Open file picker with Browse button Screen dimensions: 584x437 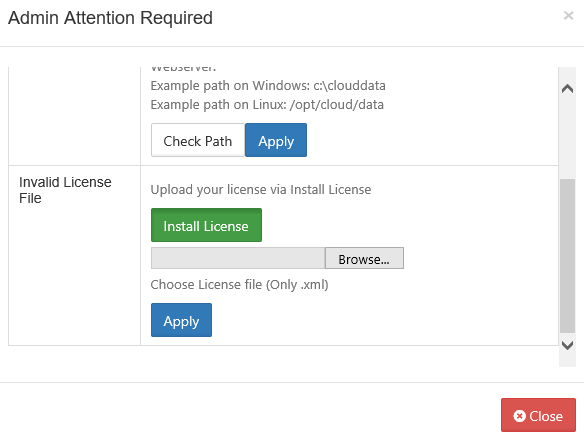(364, 258)
